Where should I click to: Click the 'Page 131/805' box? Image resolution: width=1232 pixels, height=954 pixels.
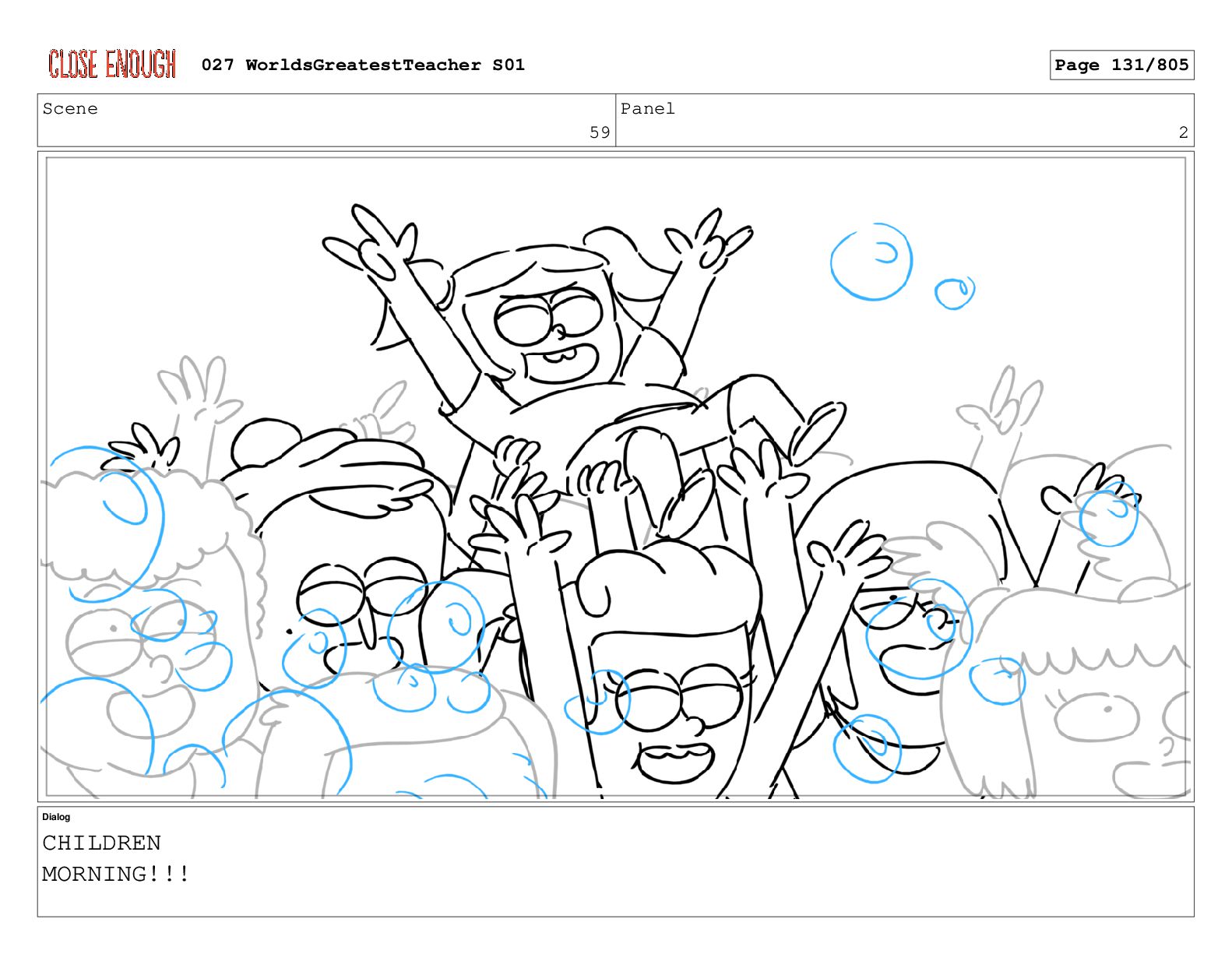[x=1121, y=65]
